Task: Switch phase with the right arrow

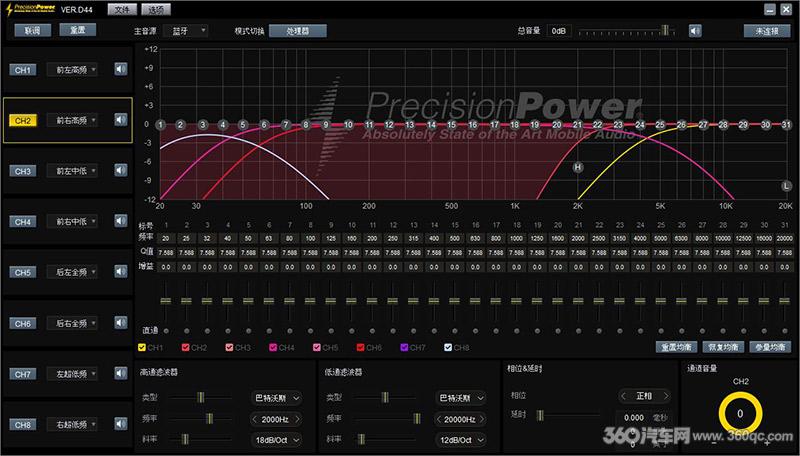Action: [665, 396]
